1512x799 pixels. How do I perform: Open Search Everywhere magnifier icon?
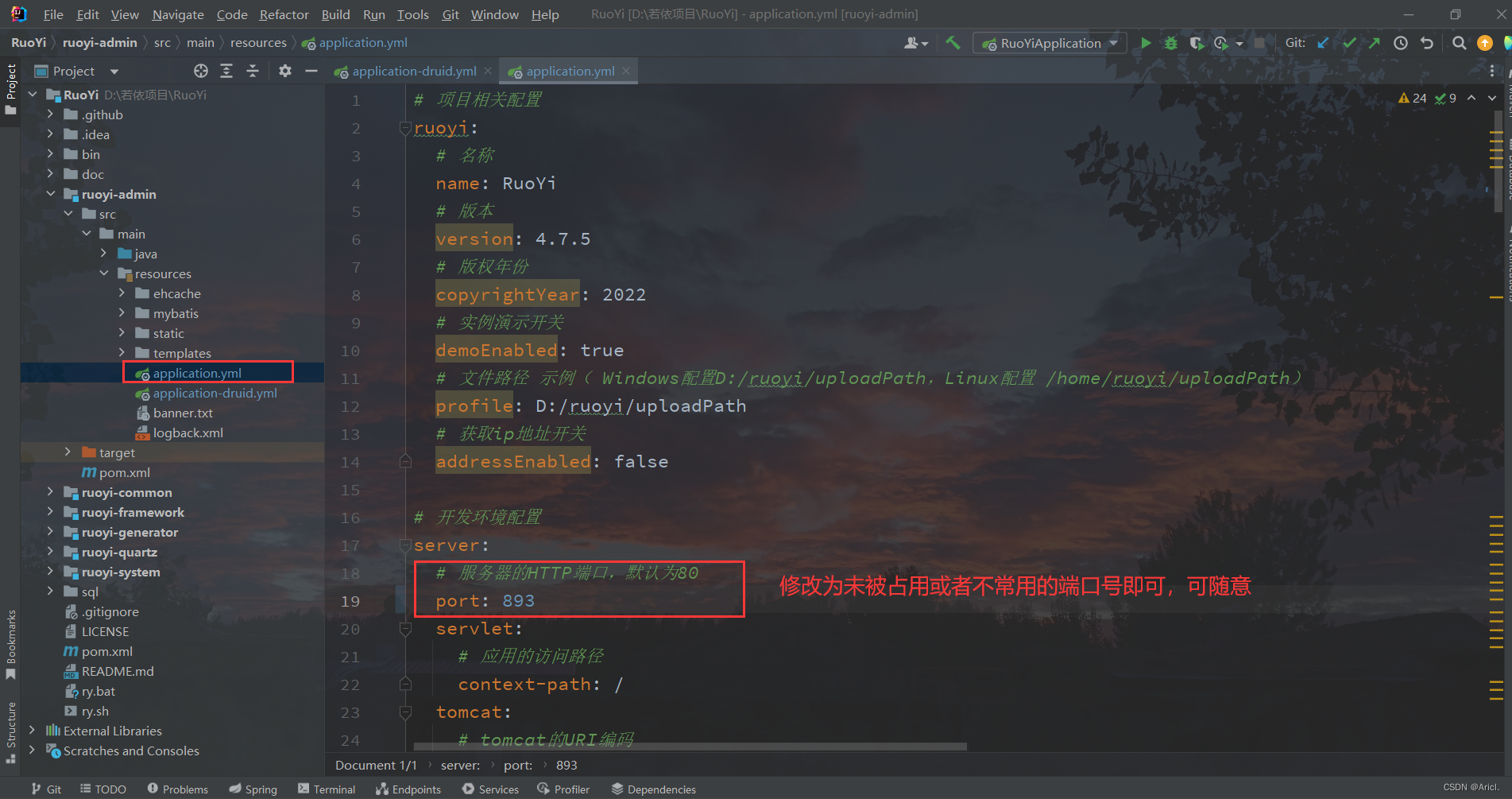point(1459,43)
